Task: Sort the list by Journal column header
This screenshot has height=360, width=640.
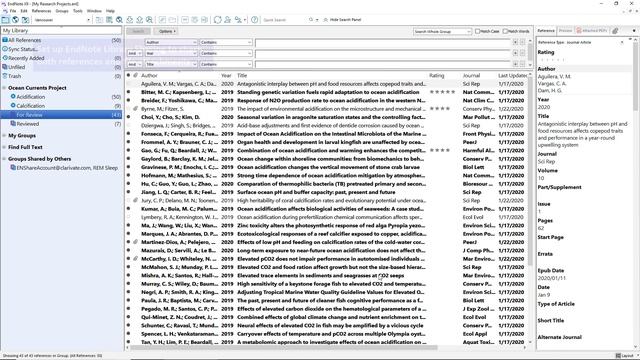Action: (x=471, y=76)
